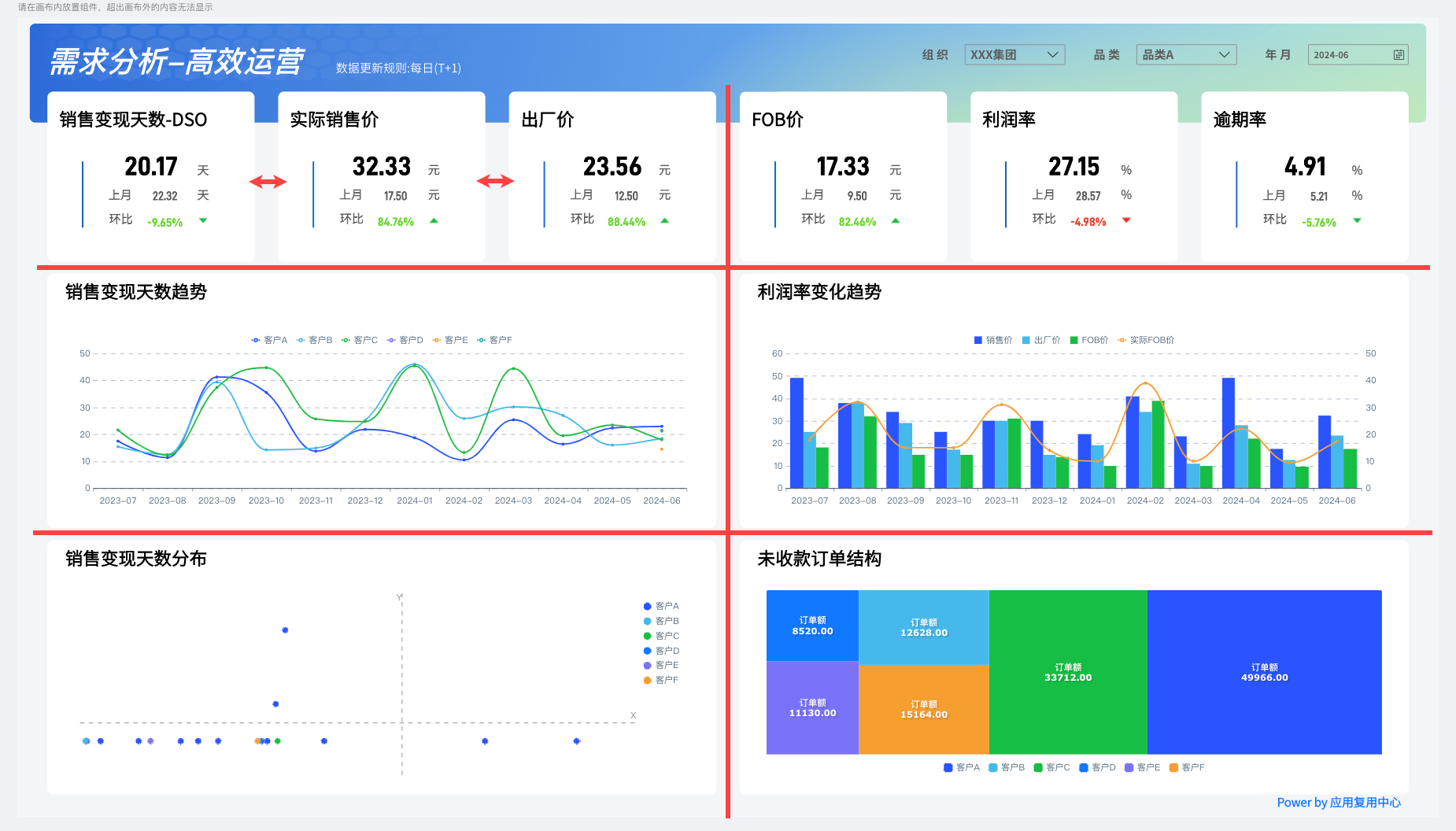This screenshot has width=1456, height=831.
Task: Select the orange treemap block 15164.00
Action: pyautogui.click(x=924, y=709)
